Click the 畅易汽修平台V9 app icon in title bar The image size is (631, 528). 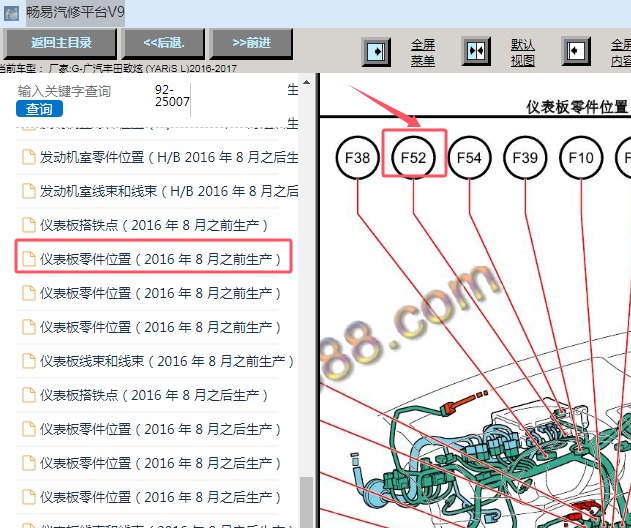tap(11, 13)
